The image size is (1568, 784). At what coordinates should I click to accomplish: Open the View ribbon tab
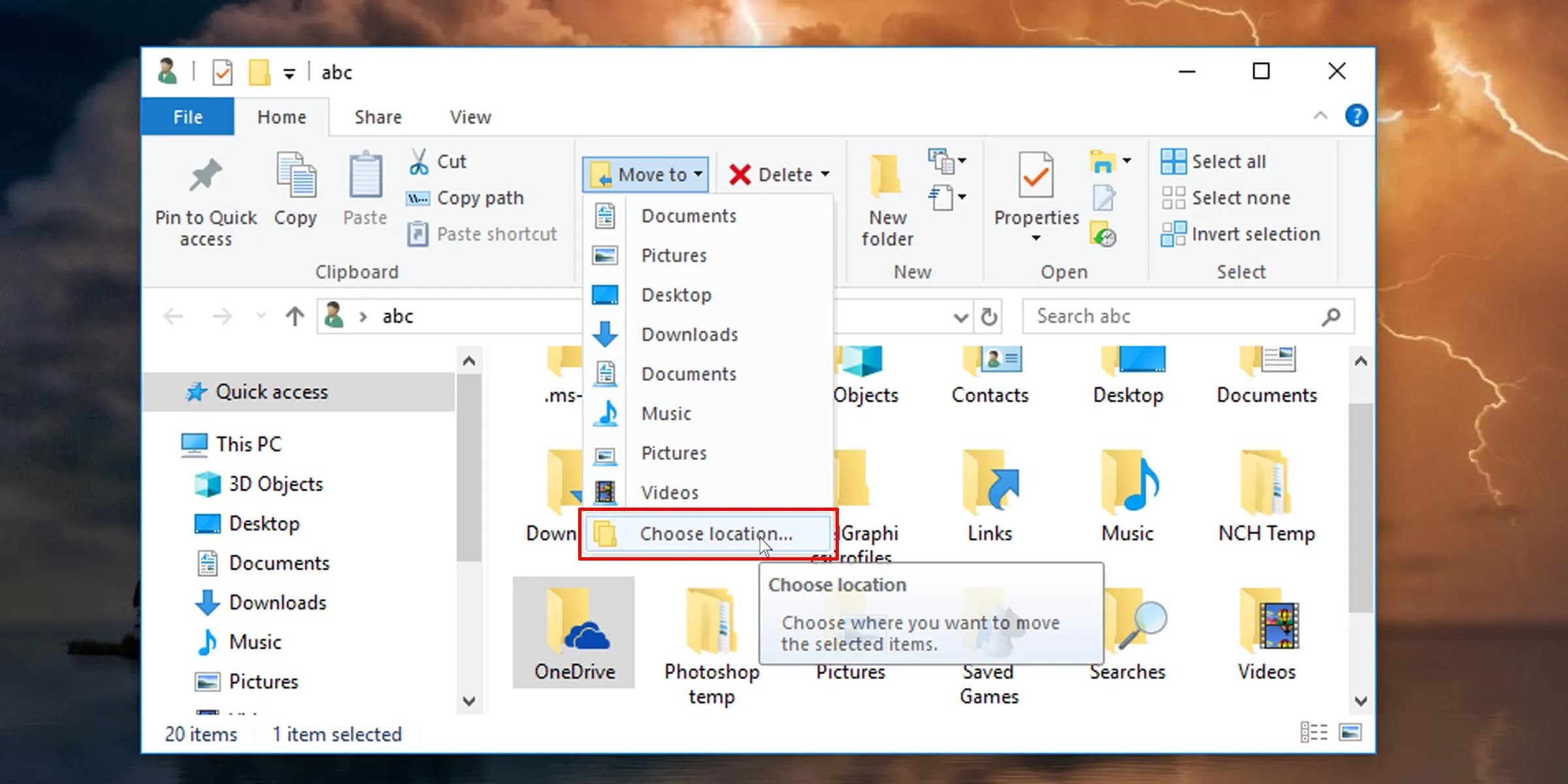pyautogui.click(x=470, y=118)
